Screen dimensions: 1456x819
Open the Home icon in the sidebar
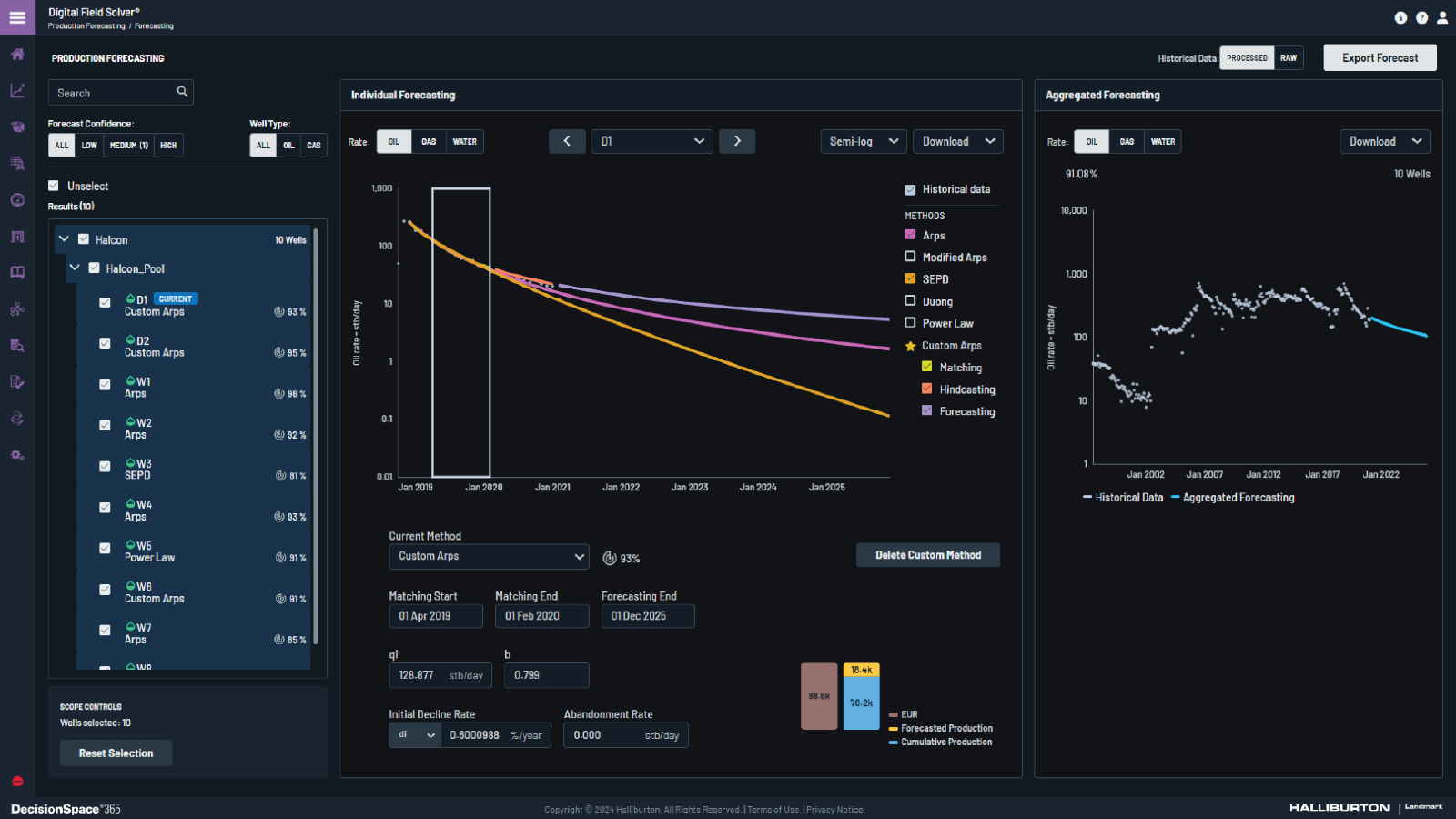click(x=16, y=54)
